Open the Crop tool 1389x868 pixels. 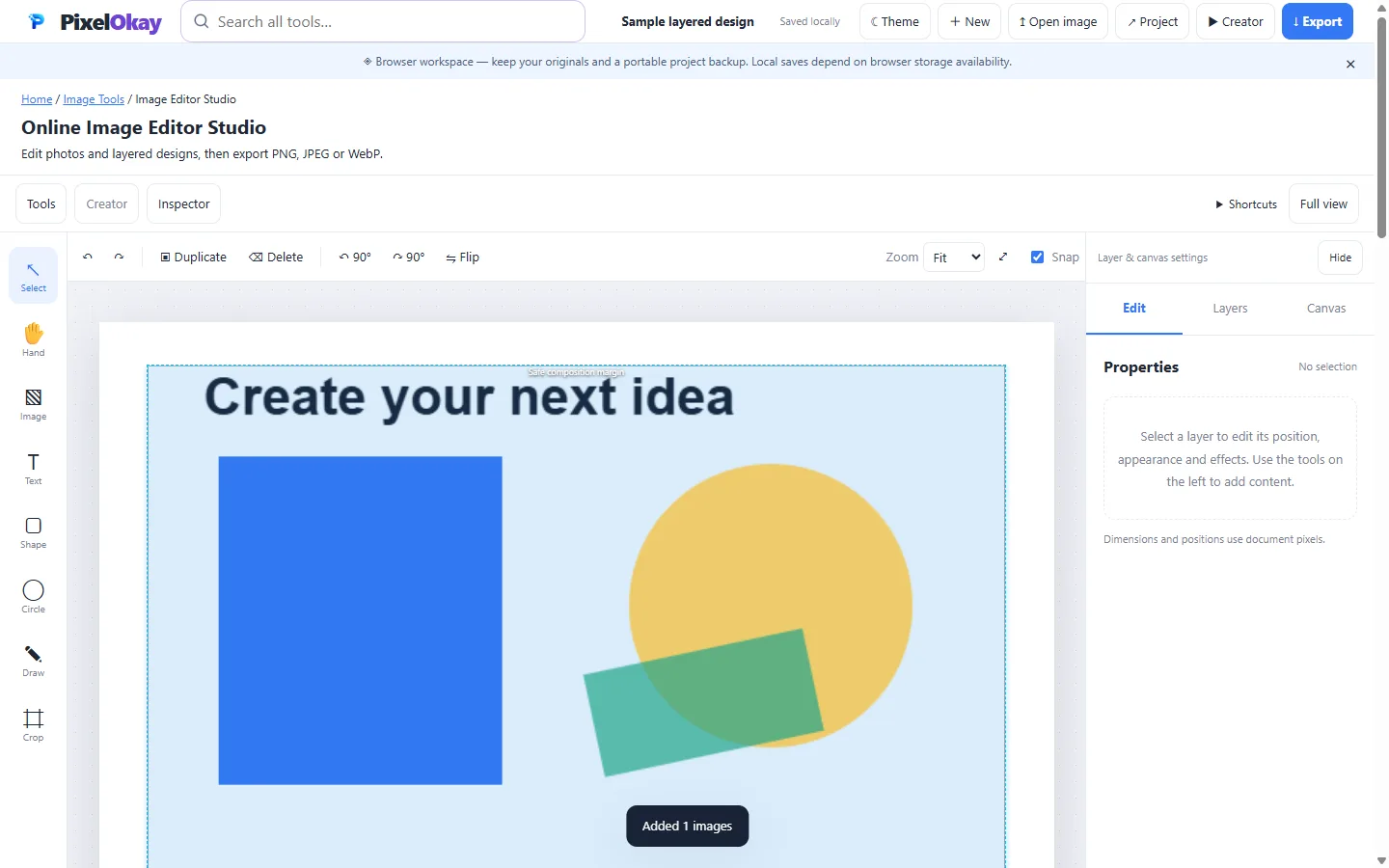[34, 725]
